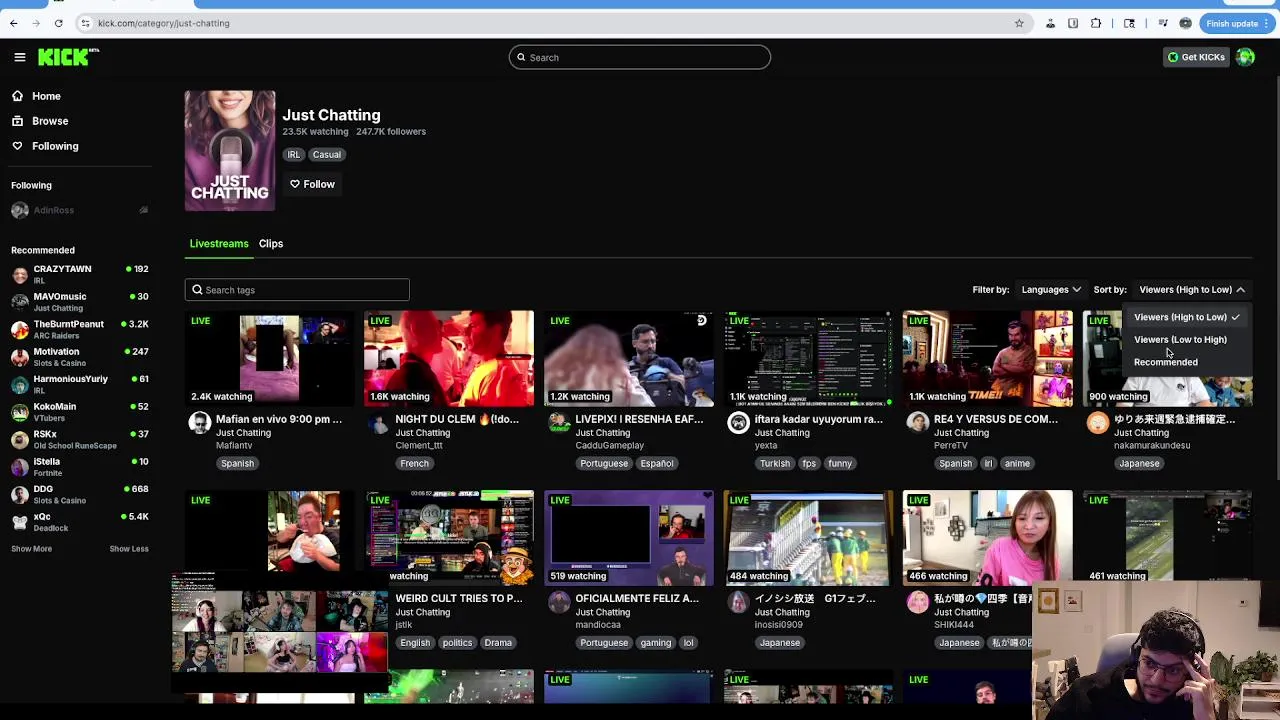
Task: Bookmark this page with the star
Action: (x=1019, y=23)
